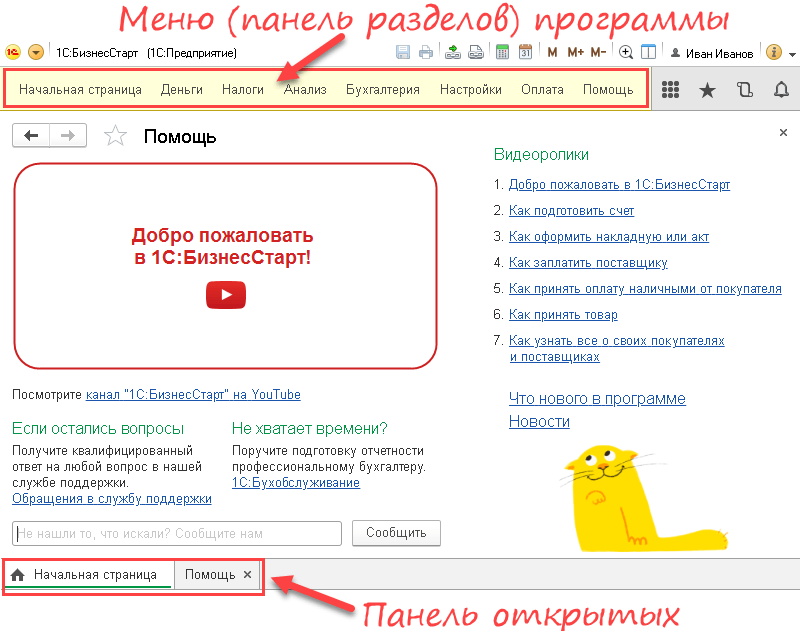Open video link Добро пожаловать в 1С:БизнесСтарт
The width and height of the screenshot is (800, 632).
(619, 185)
